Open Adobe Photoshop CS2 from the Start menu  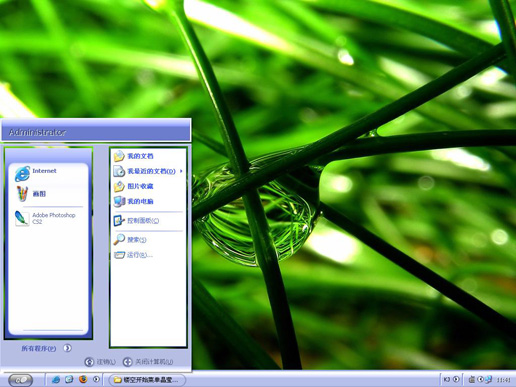tap(48, 218)
